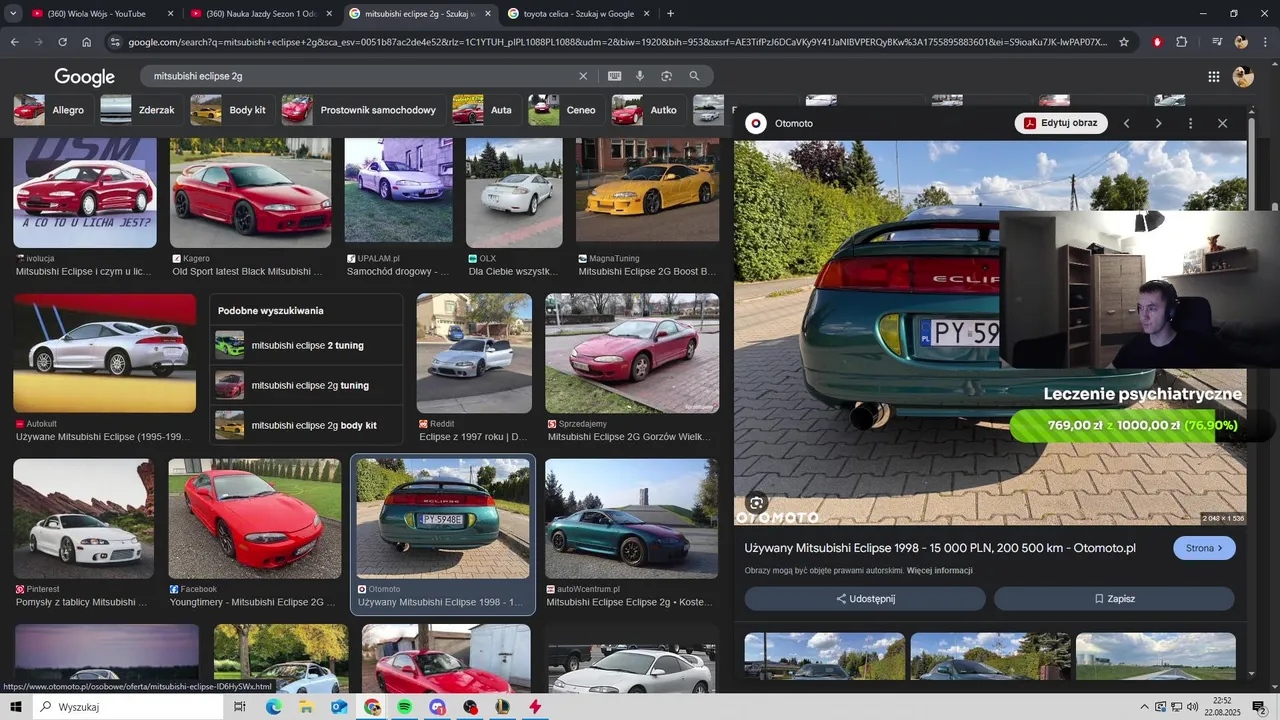Open the ivolucja Mitsubishi Eclipse image result
The width and height of the screenshot is (1280, 720).
click(x=85, y=193)
